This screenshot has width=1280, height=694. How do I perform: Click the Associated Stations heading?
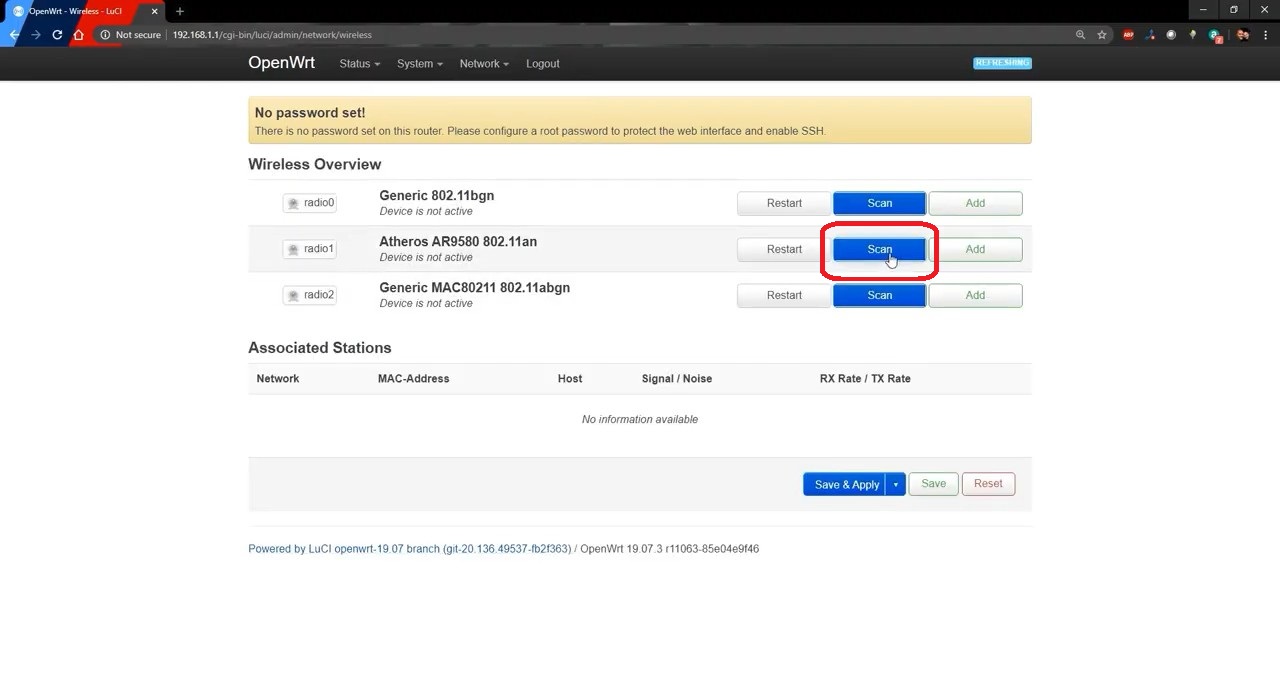point(320,348)
